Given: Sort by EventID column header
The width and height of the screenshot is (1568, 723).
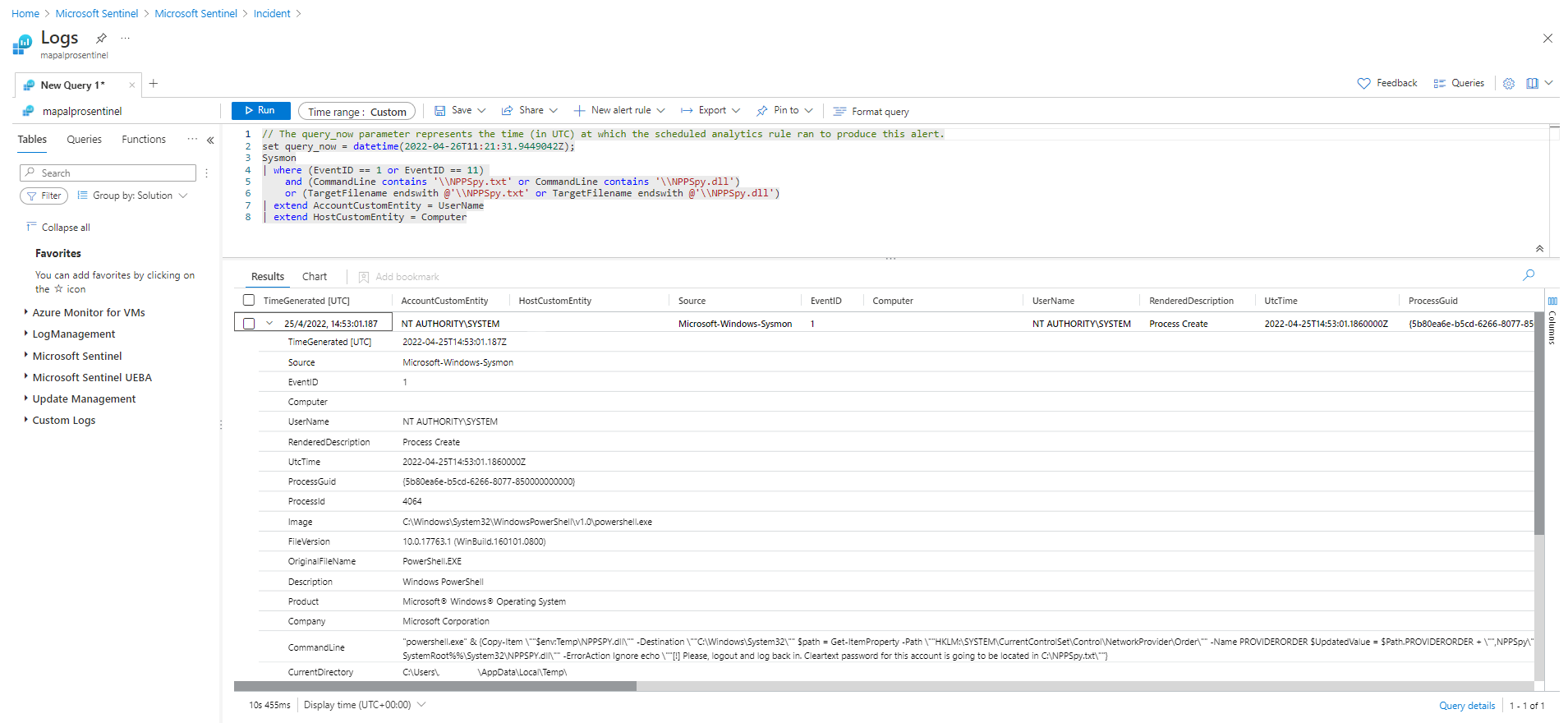Looking at the screenshot, I should coord(826,301).
